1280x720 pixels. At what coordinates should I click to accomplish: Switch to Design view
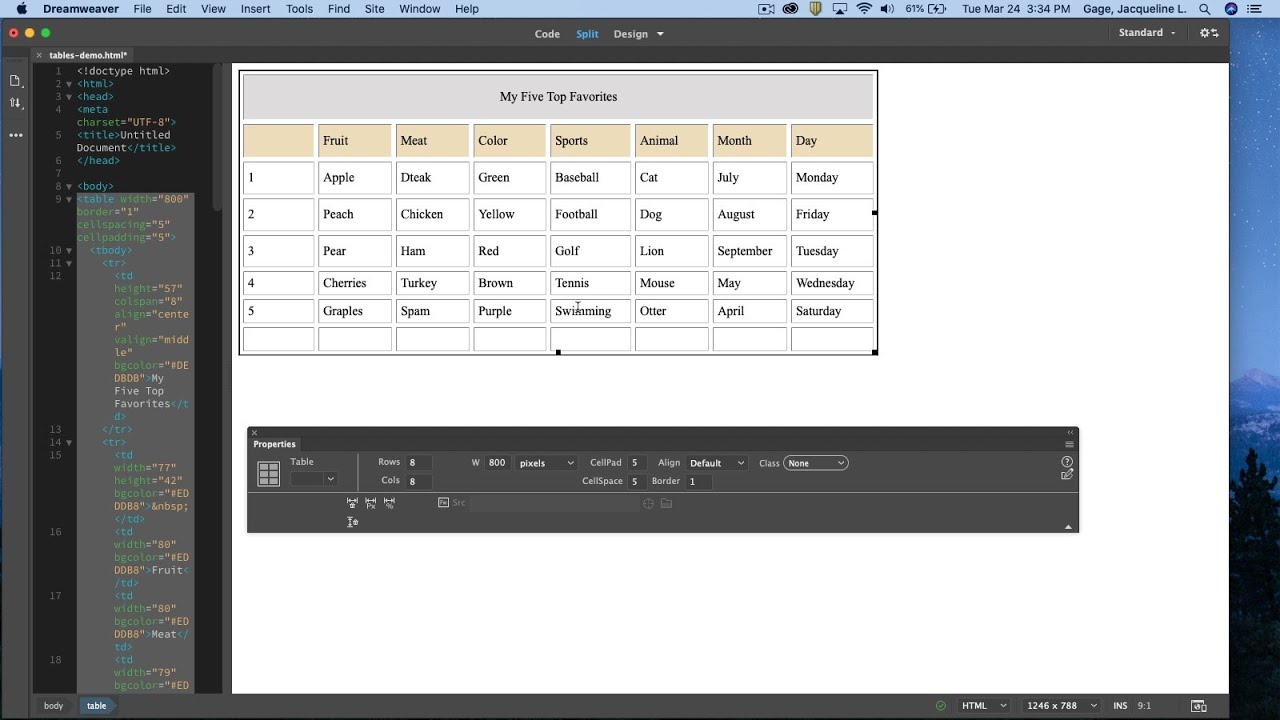click(631, 34)
